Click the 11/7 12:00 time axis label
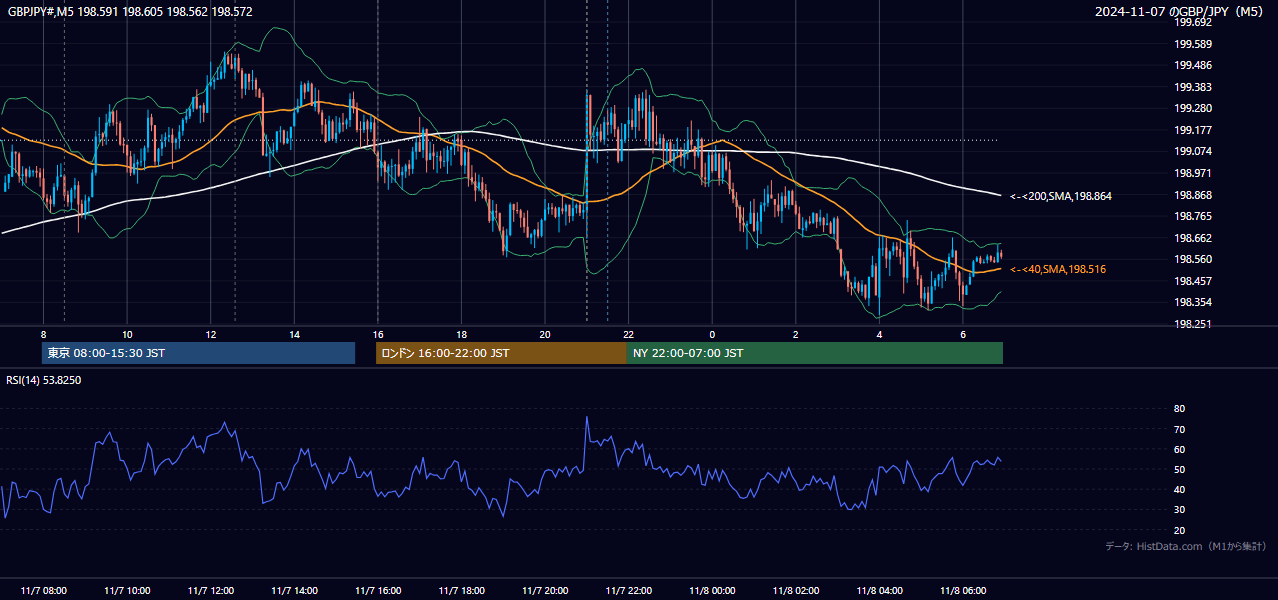 click(210, 591)
